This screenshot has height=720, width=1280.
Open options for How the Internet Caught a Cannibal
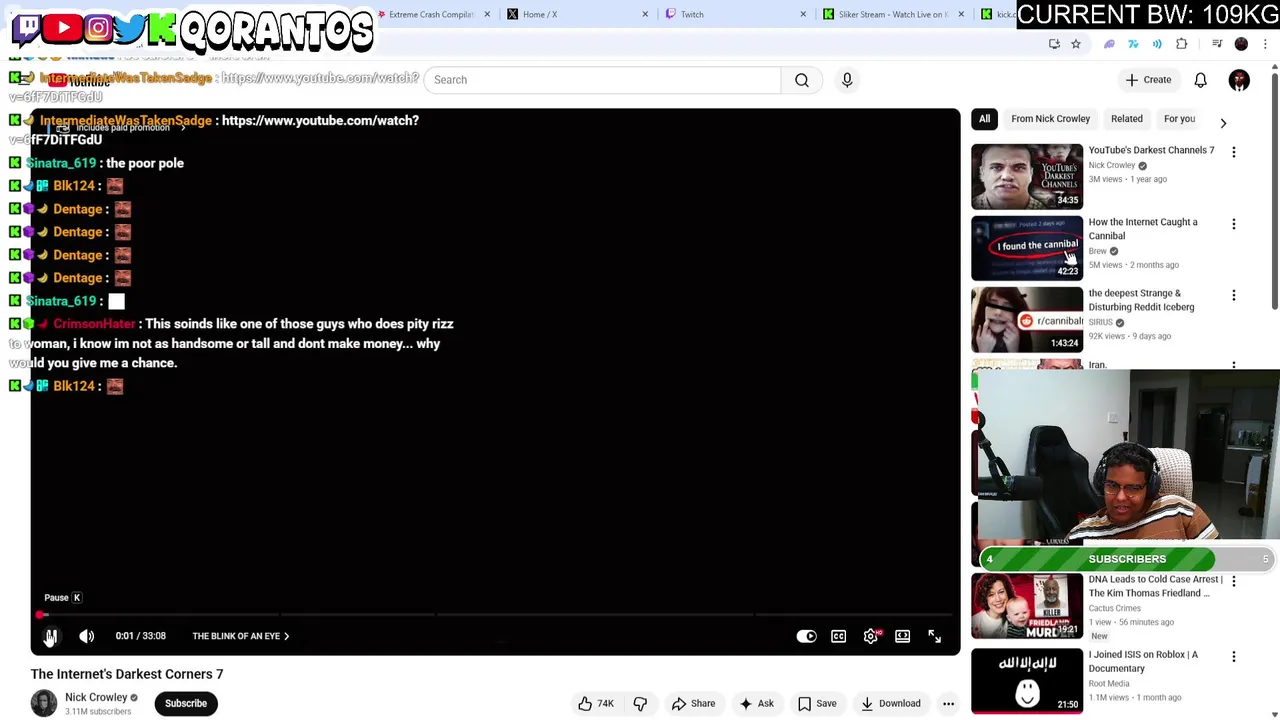pyautogui.click(x=1234, y=224)
